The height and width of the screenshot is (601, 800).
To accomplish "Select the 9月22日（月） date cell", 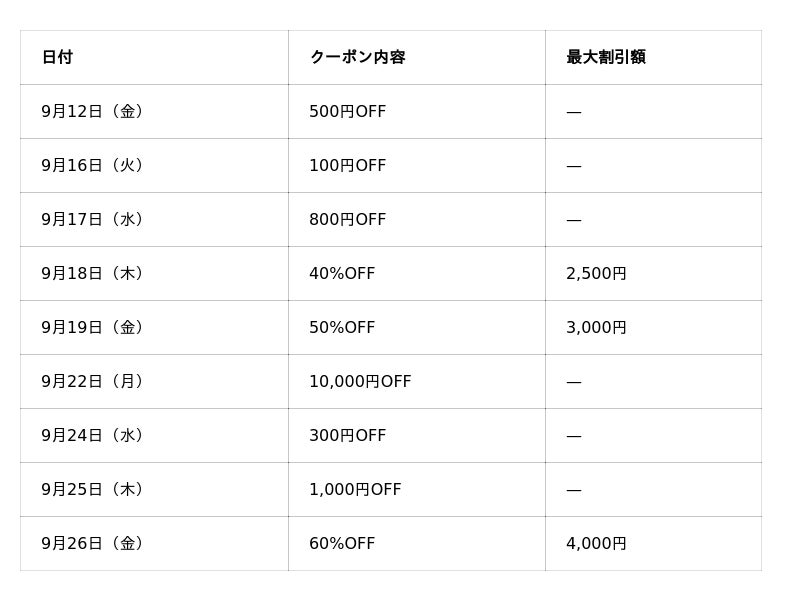I will click(92, 381).
